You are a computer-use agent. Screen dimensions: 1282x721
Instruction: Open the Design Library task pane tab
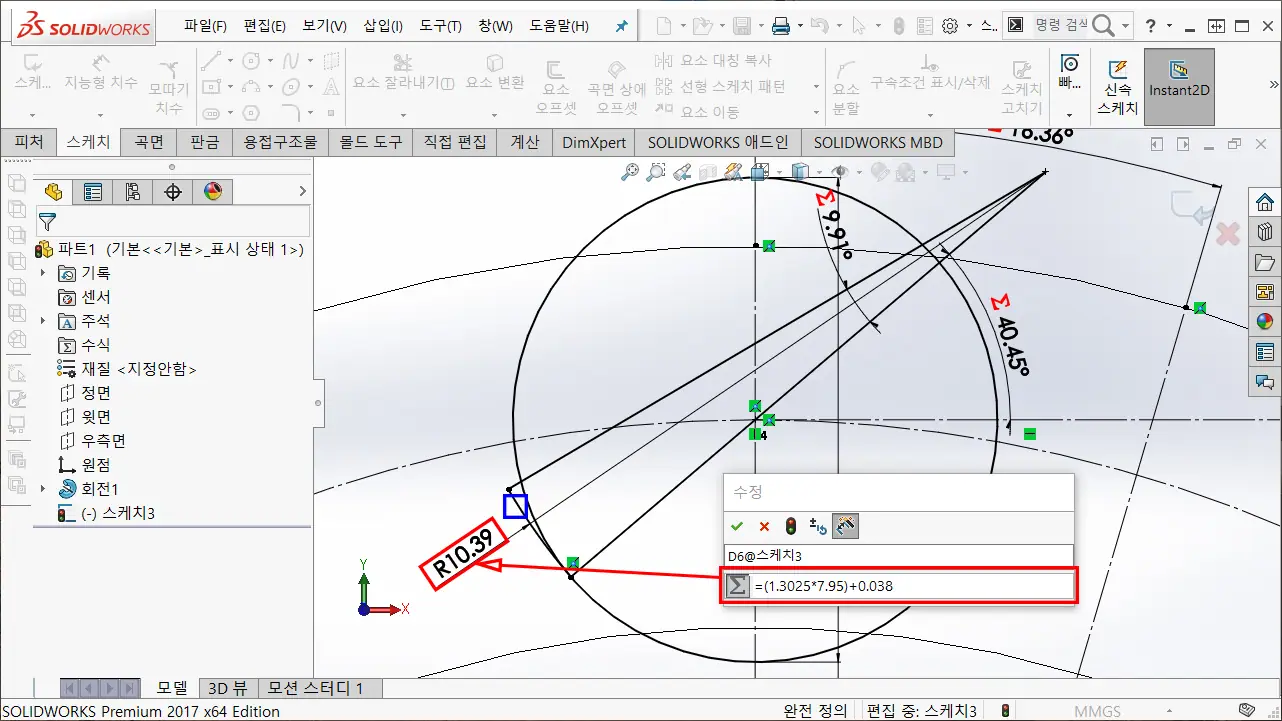coord(1265,232)
